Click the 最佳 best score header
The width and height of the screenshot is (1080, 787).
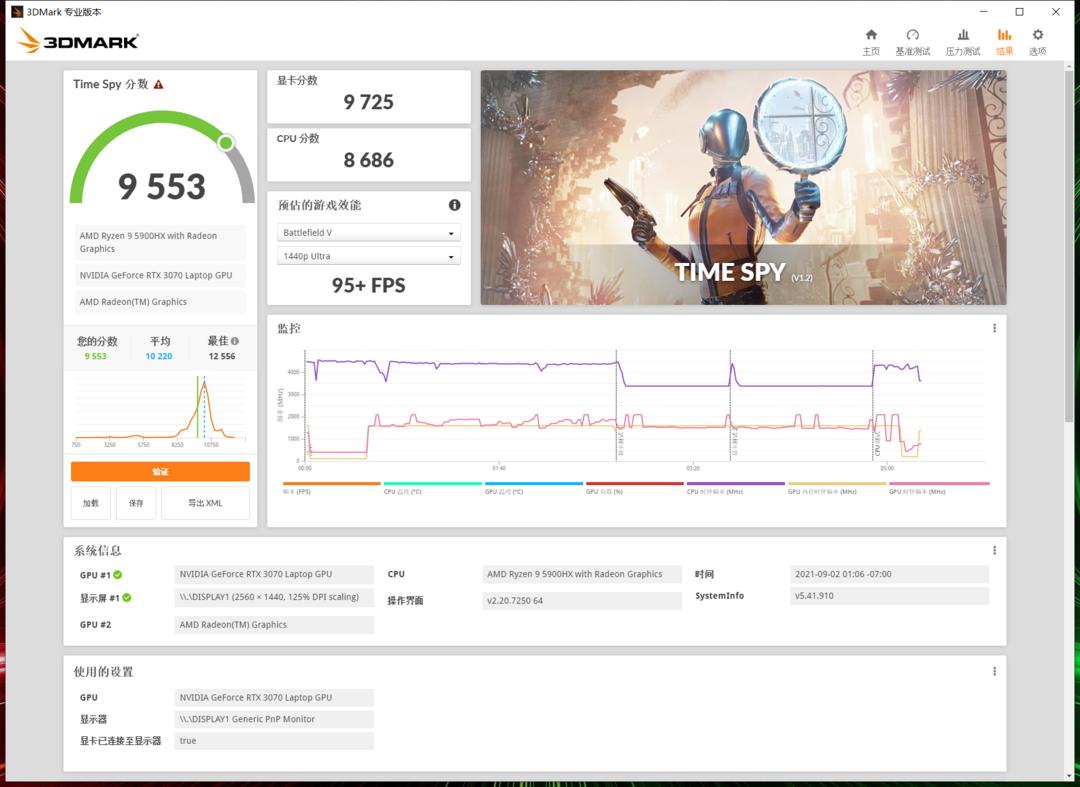click(x=221, y=340)
